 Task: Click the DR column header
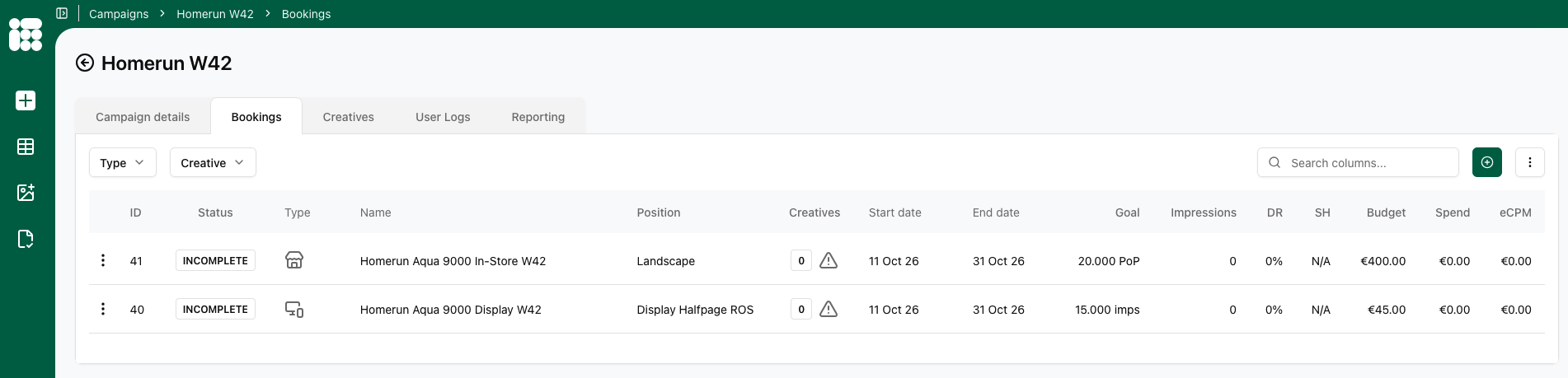pos(1275,212)
